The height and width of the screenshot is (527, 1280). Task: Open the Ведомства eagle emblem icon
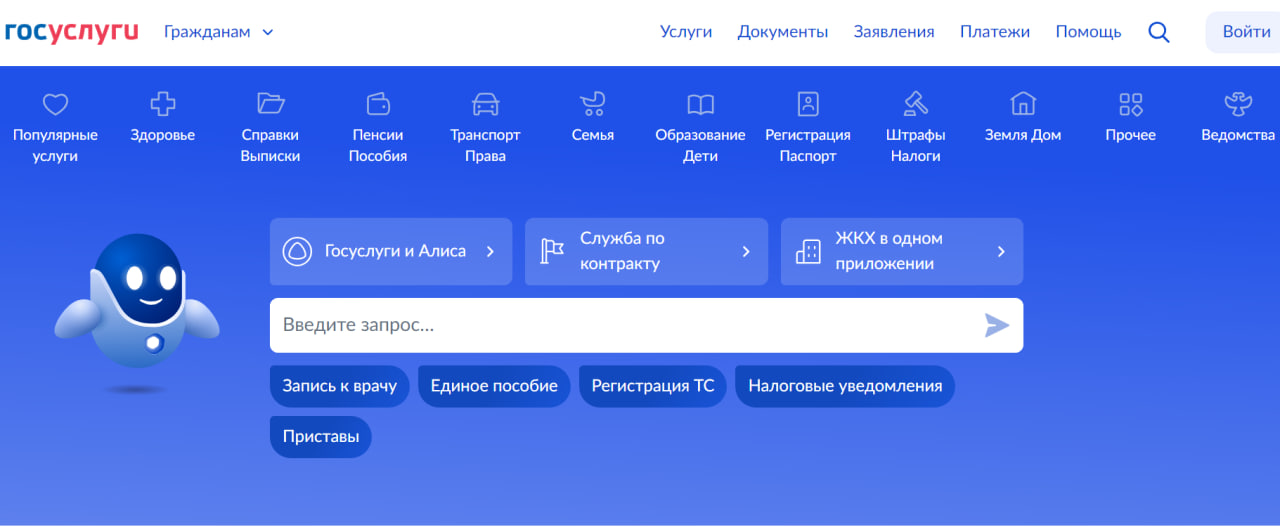1238,103
